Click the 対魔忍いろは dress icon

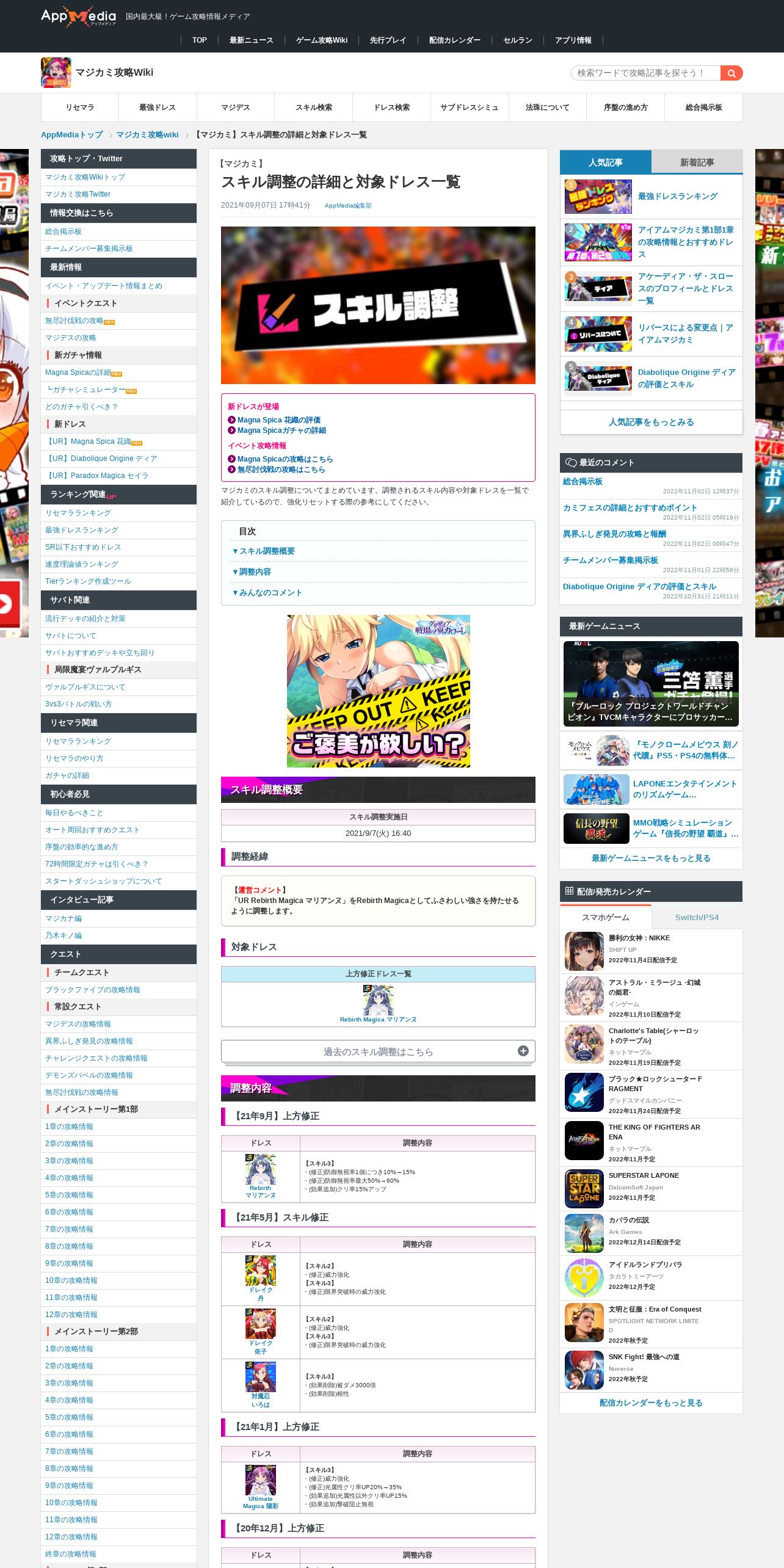(x=261, y=1377)
